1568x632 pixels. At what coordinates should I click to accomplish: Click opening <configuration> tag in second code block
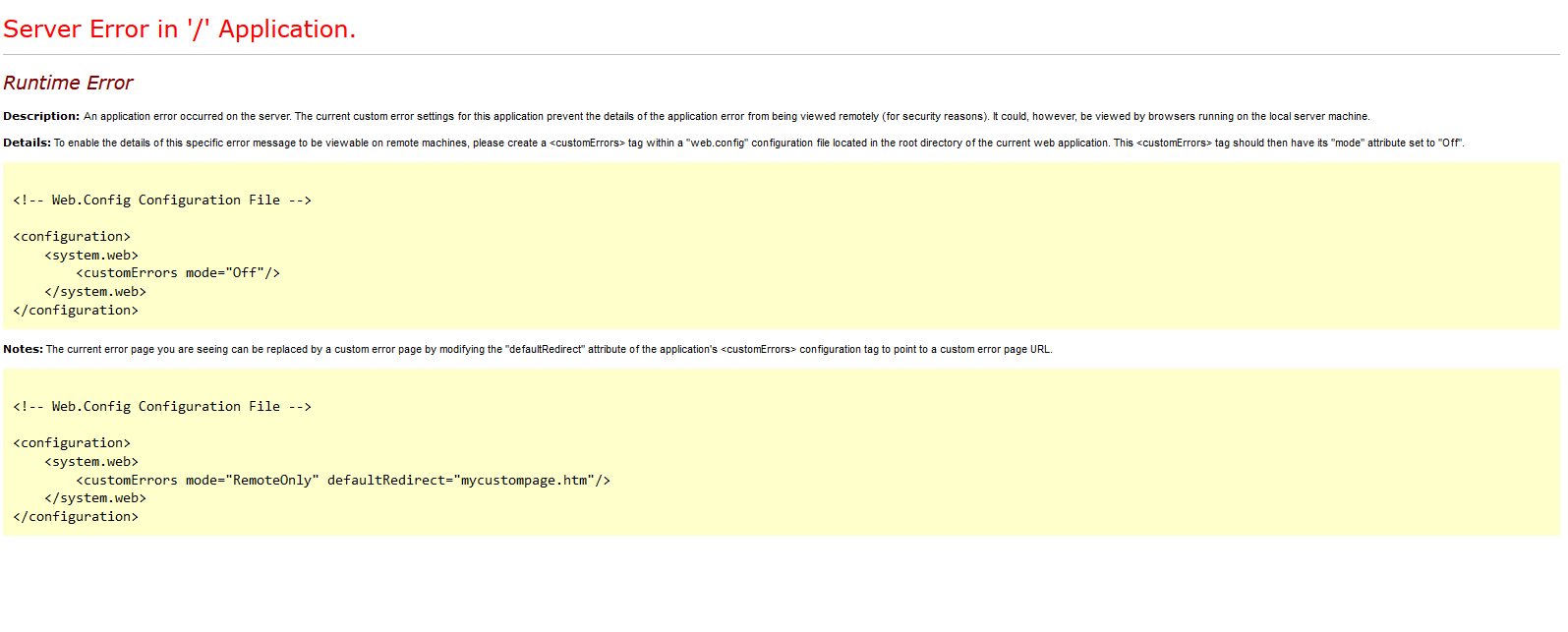pos(72,443)
